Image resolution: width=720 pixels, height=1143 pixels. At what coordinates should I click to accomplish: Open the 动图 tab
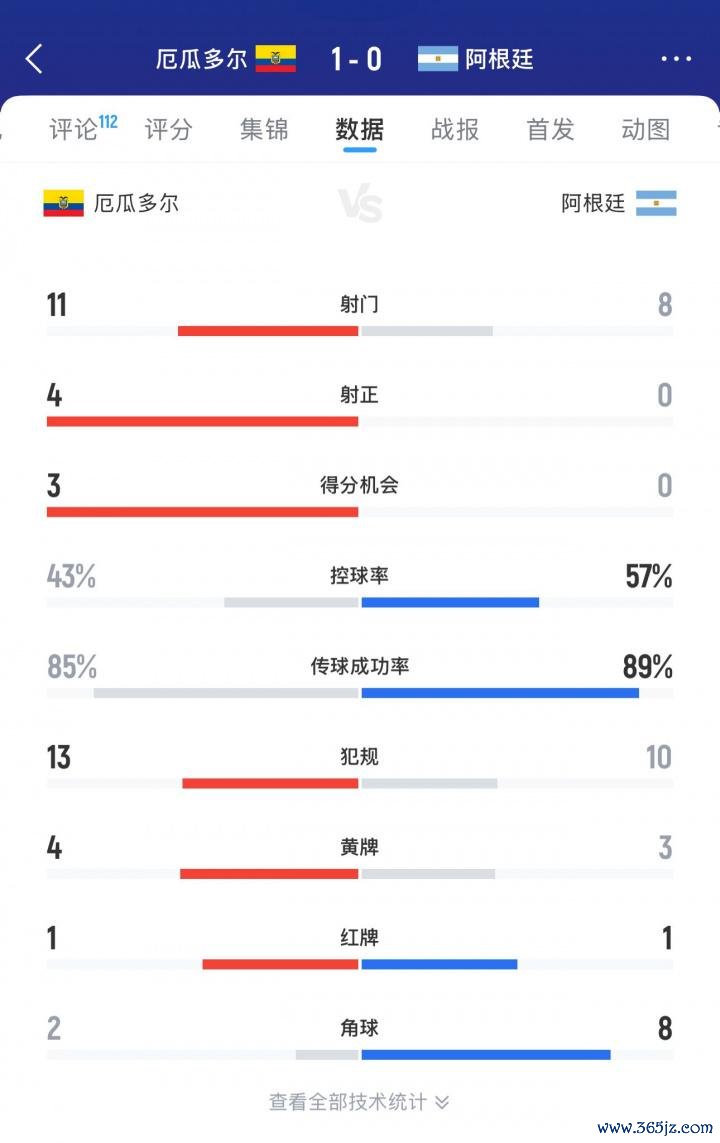pyautogui.click(x=646, y=129)
